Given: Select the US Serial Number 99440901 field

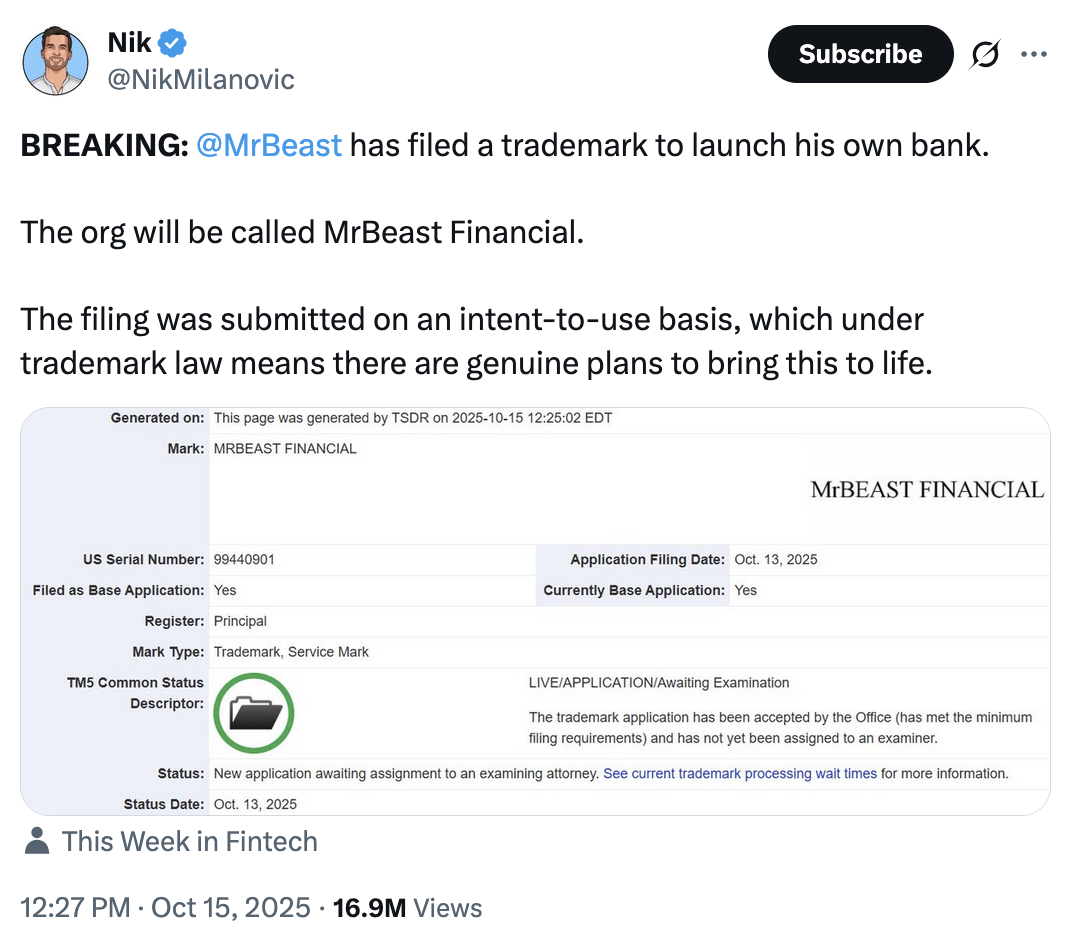Looking at the screenshot, I should [247, 559].
